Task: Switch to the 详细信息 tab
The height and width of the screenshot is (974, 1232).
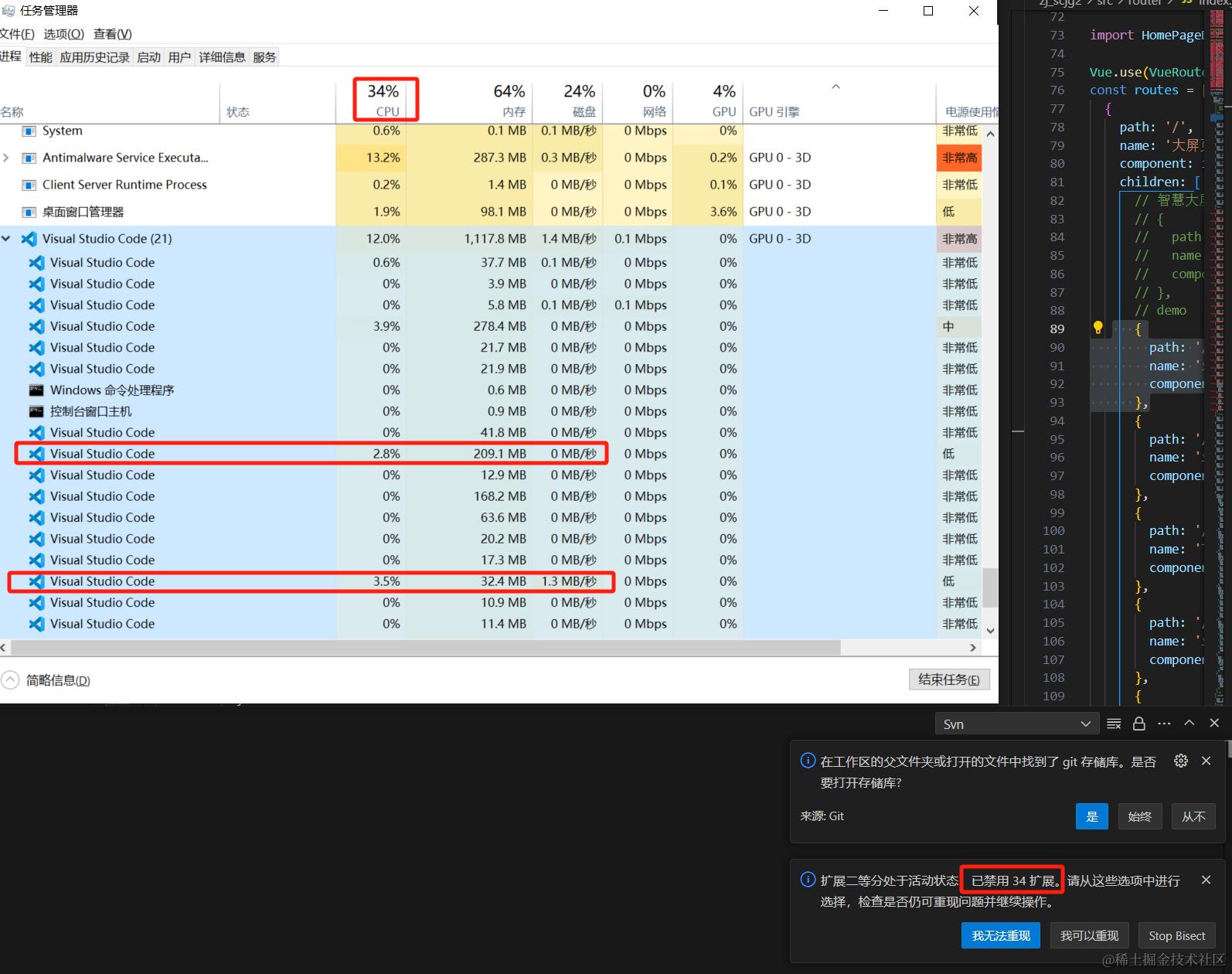Action: [222, 57]
